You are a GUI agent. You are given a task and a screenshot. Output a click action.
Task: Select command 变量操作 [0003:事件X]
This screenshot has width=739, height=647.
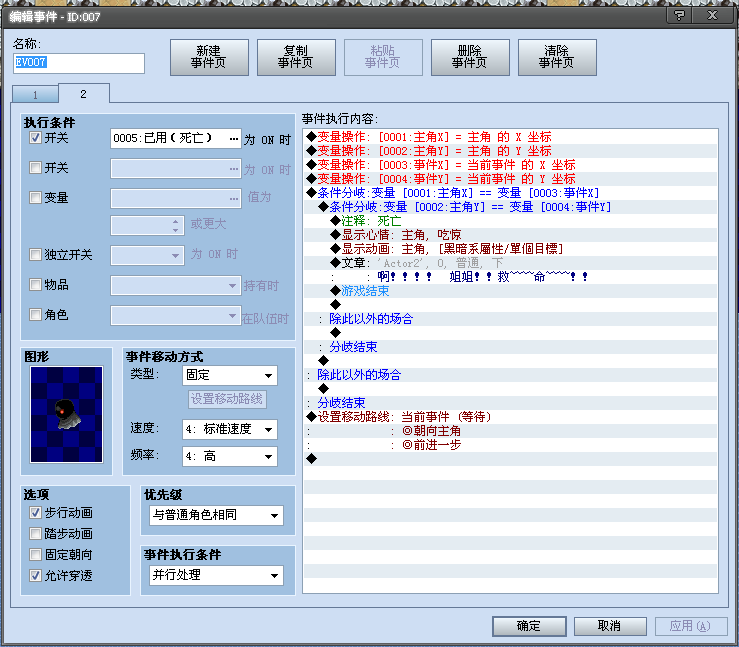click(510, 165)
